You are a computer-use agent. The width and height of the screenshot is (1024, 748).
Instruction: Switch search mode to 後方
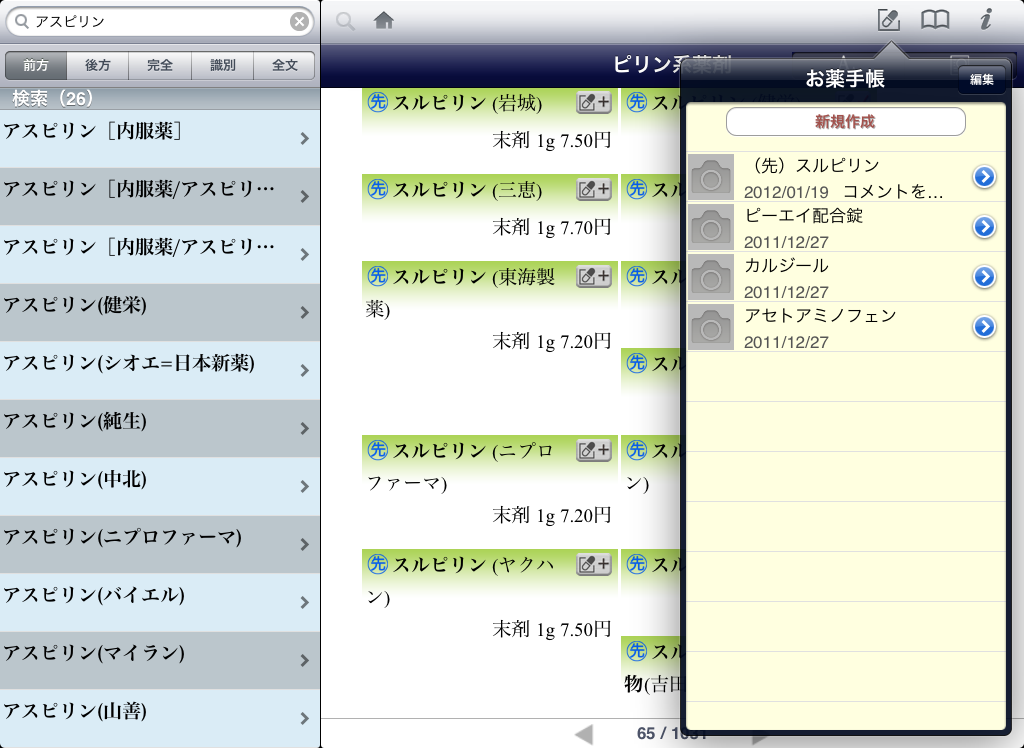pyautogui.click(x=98, y=66)
